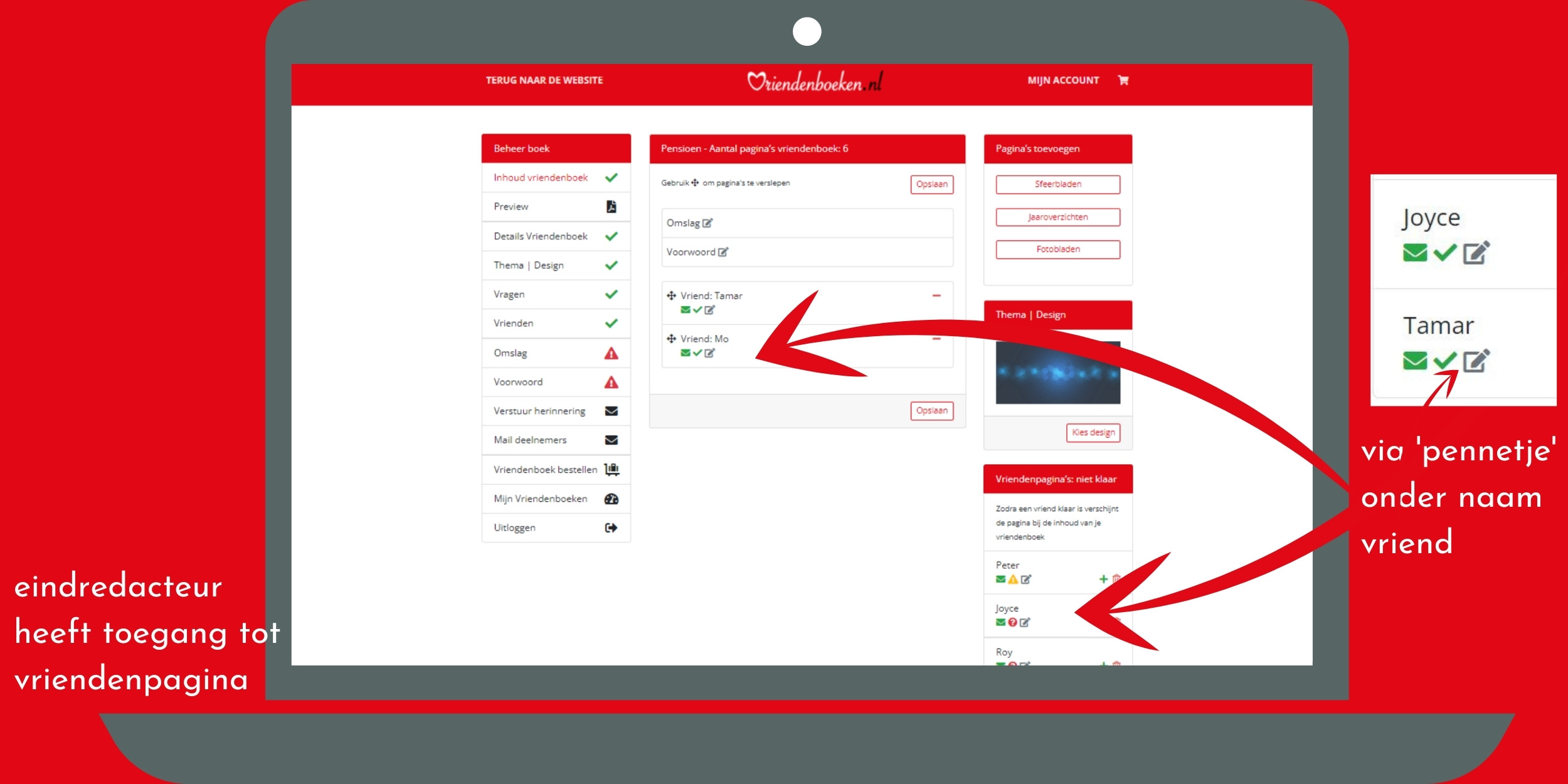Open Vragen in the sidebar
The height and width of the screenshot is (784, 1568).
[556, 294]
